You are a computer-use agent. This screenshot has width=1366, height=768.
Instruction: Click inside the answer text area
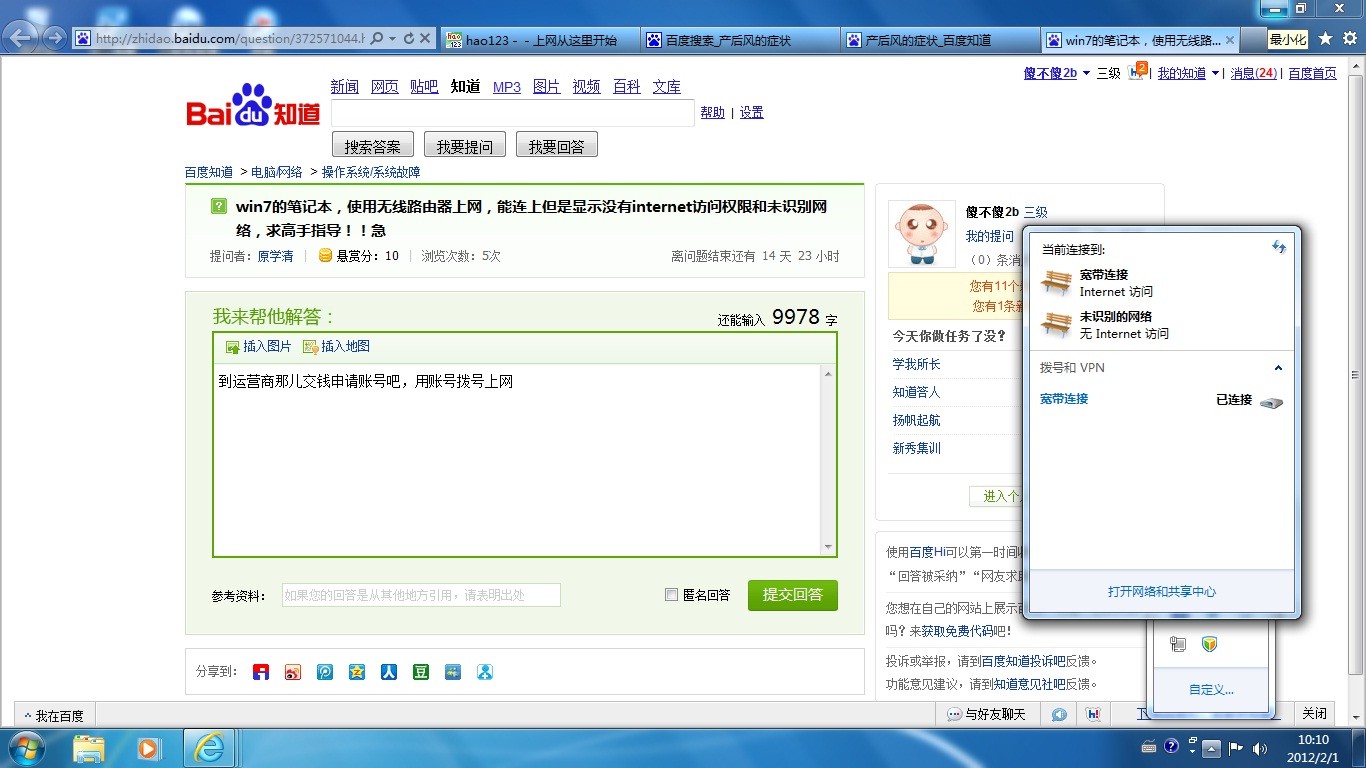click(517, 460)
